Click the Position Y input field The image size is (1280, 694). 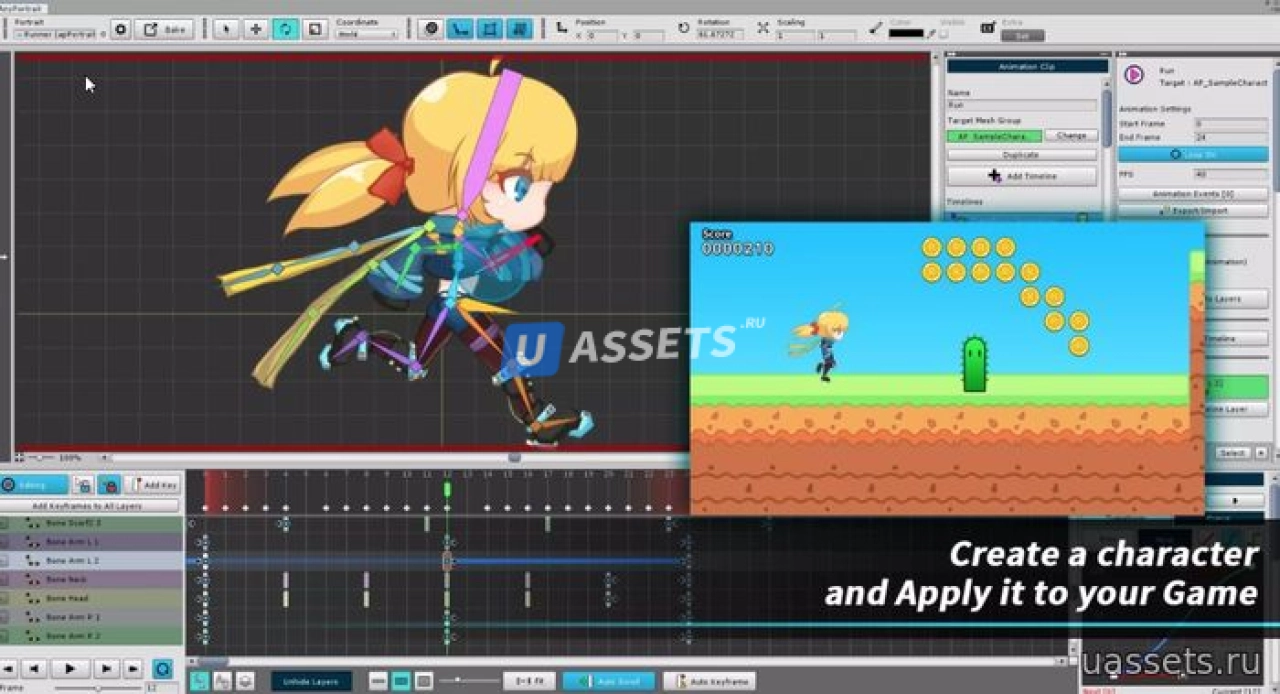(648, 35)
